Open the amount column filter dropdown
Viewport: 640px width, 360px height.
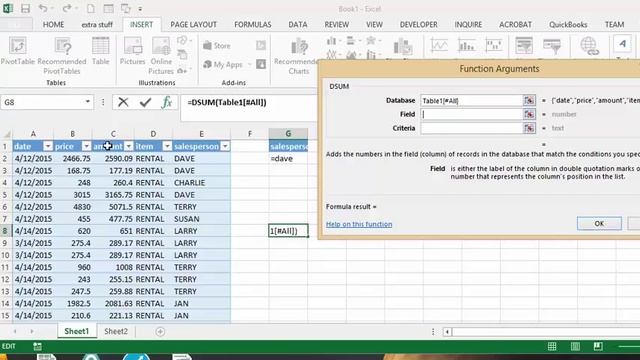pos(129,146)
